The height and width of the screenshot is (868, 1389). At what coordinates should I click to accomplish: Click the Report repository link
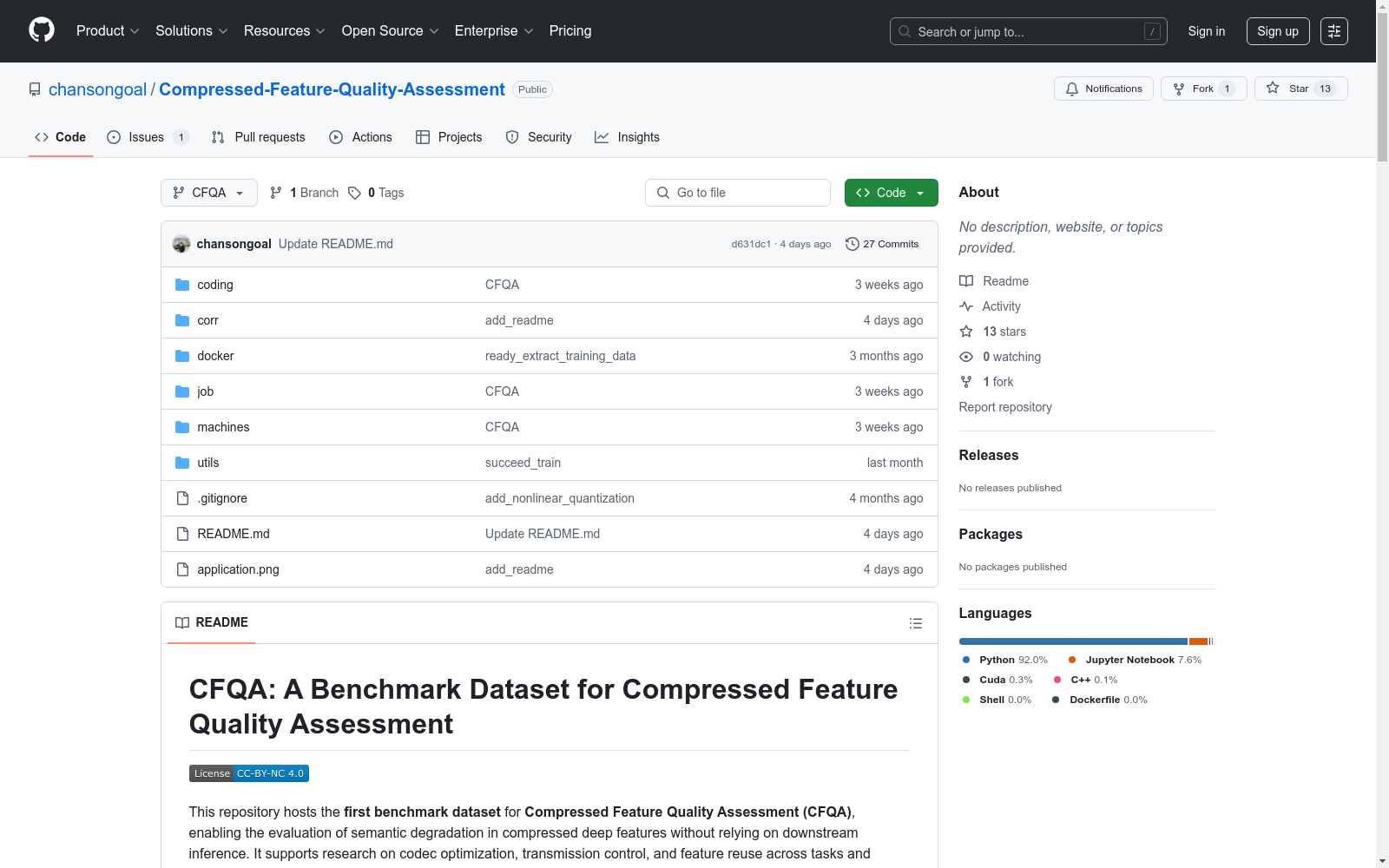[x=1005, y=407]
